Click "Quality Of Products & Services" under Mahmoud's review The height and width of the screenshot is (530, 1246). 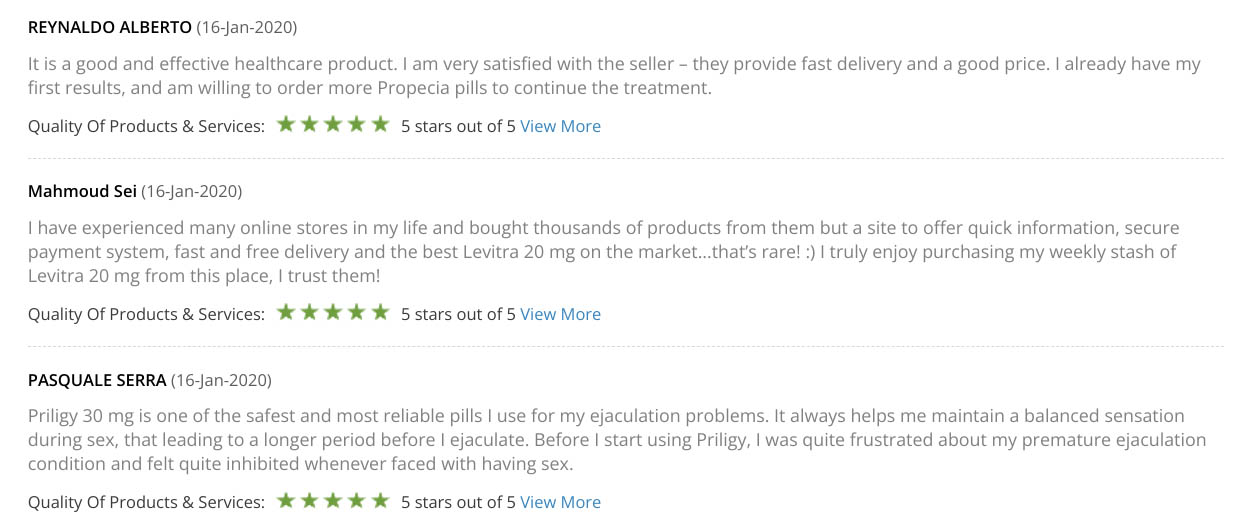146,314
